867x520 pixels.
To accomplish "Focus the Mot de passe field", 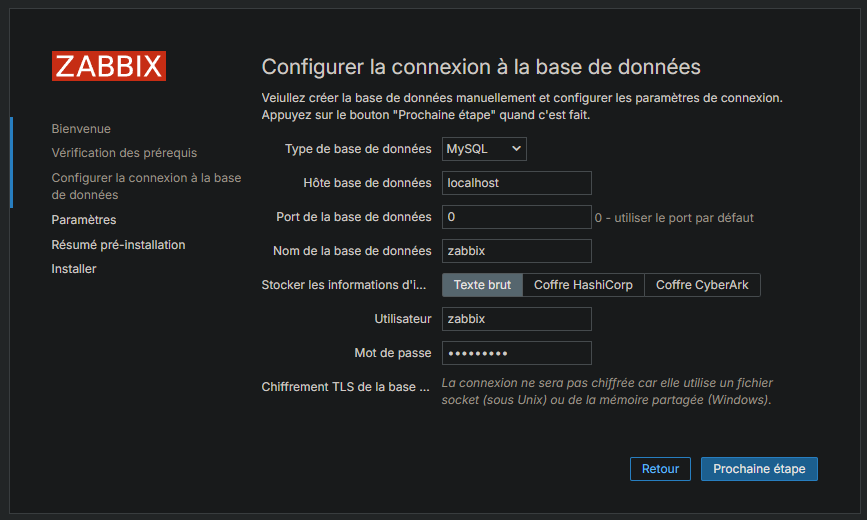I will pos(516,353).
